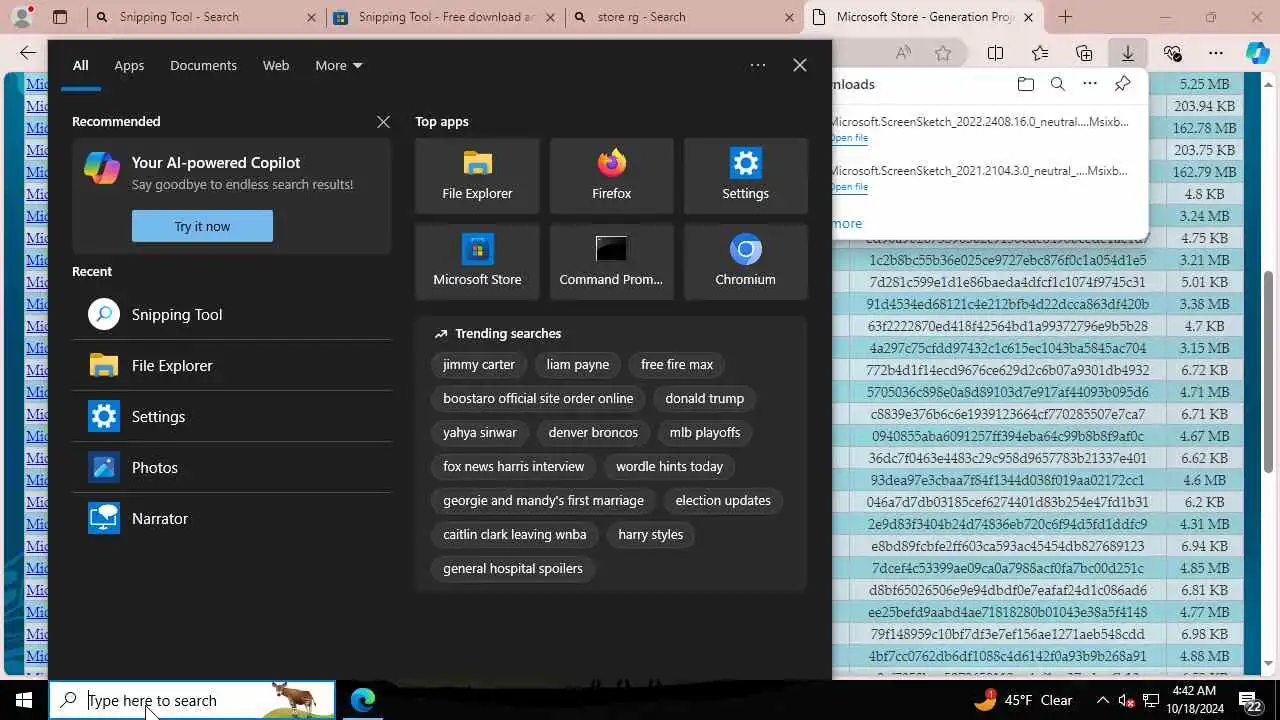
Task: Click Try it now Copilot button
Action: pos(202,226)
